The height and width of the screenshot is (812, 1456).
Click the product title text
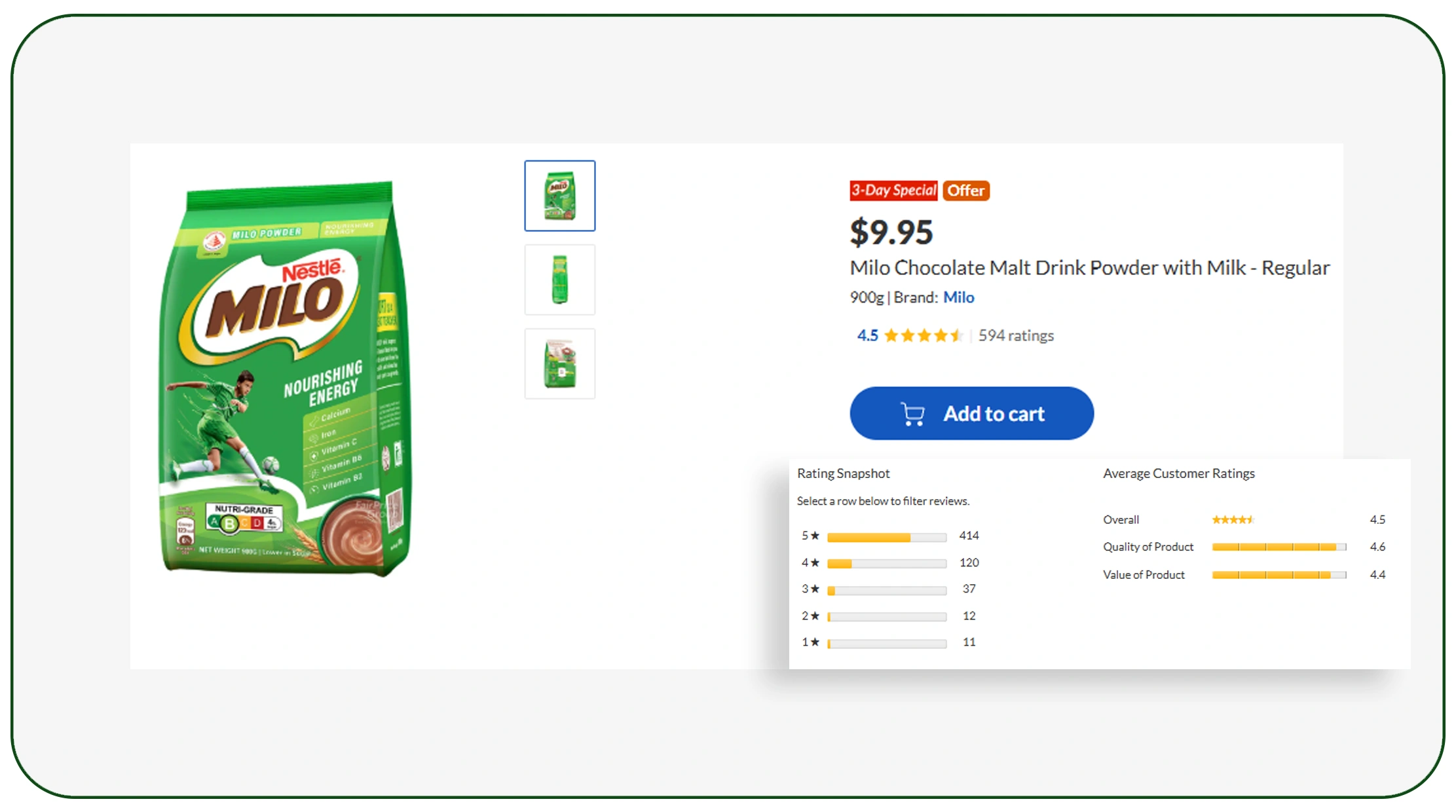coord(1089,268)
